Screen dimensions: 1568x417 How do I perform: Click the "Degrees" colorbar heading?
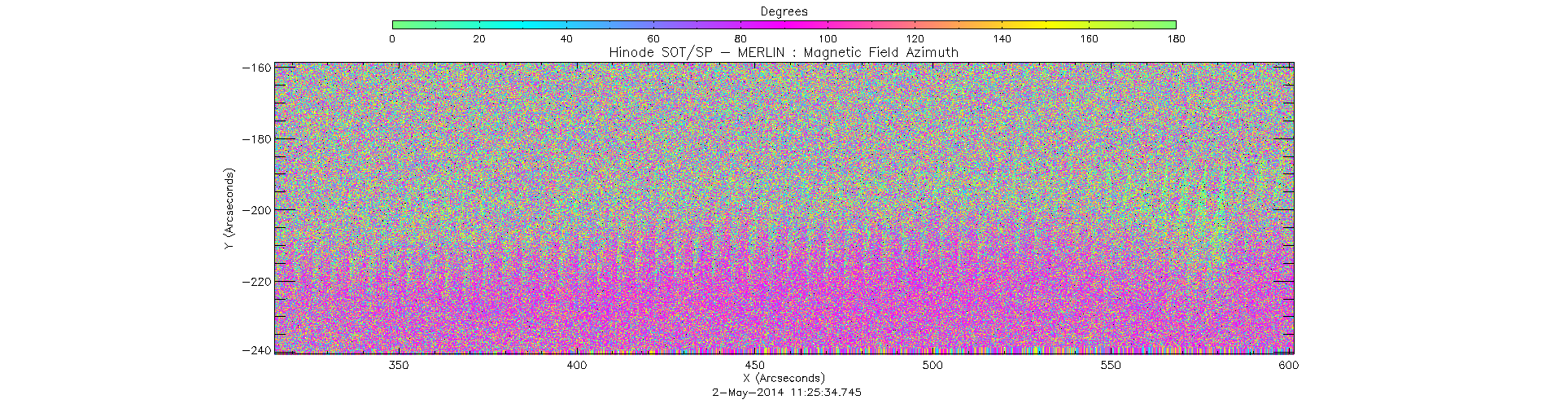[x=784, y=11]
